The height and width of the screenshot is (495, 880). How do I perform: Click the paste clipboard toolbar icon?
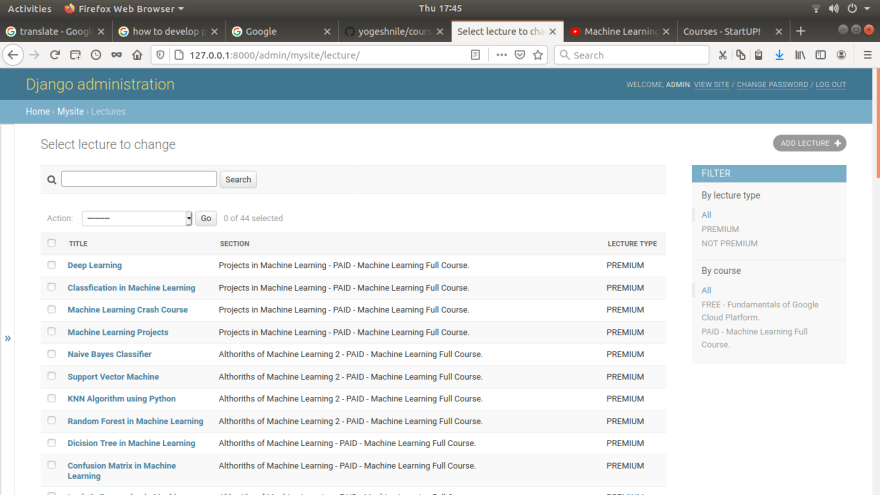758,55
